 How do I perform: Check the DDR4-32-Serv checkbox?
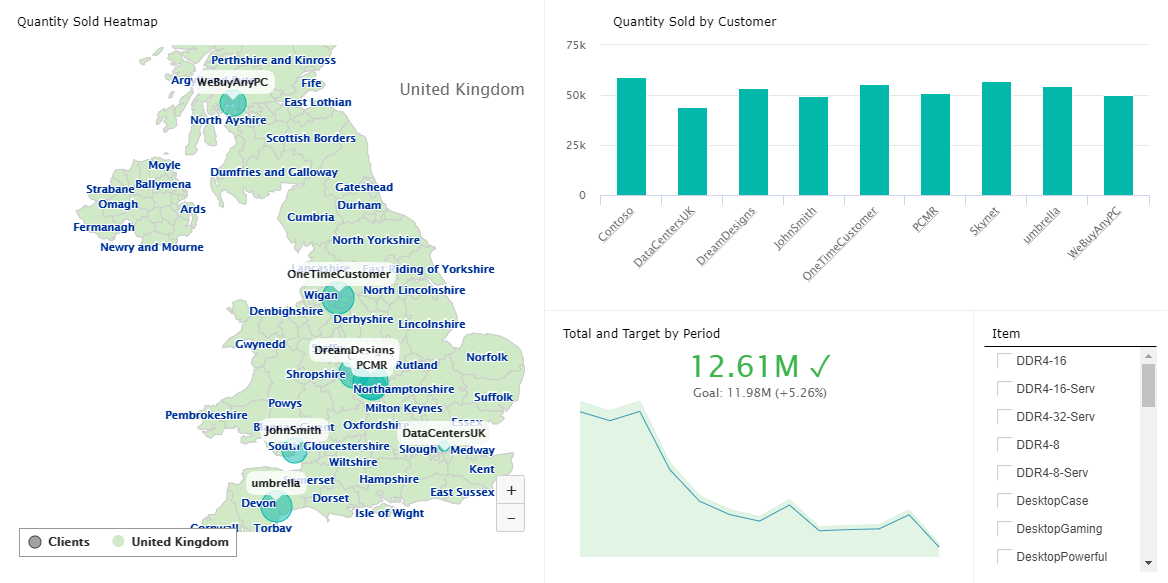coord(1003,416)
